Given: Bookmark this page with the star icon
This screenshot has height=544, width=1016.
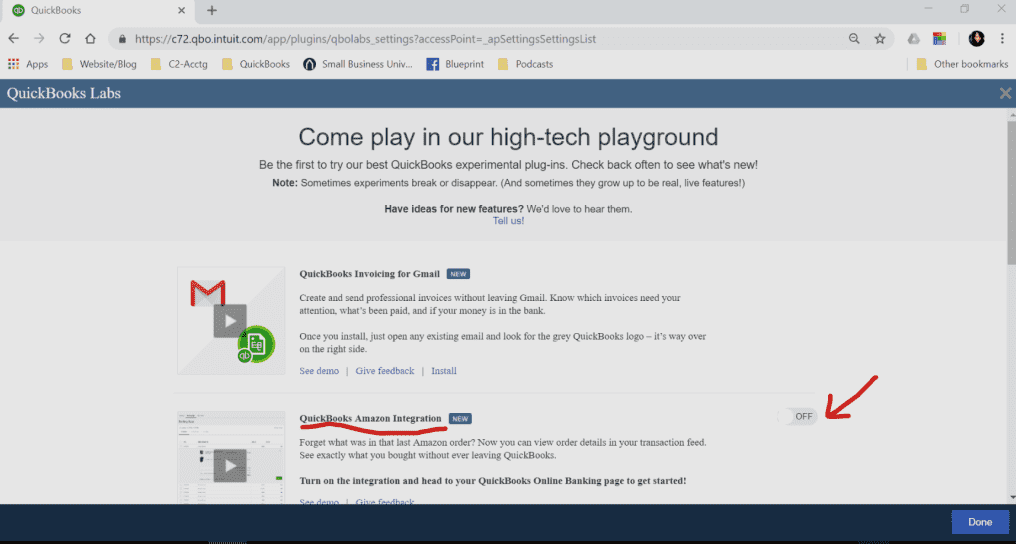Looking at the screenshot, I should [x=879, y=39].
